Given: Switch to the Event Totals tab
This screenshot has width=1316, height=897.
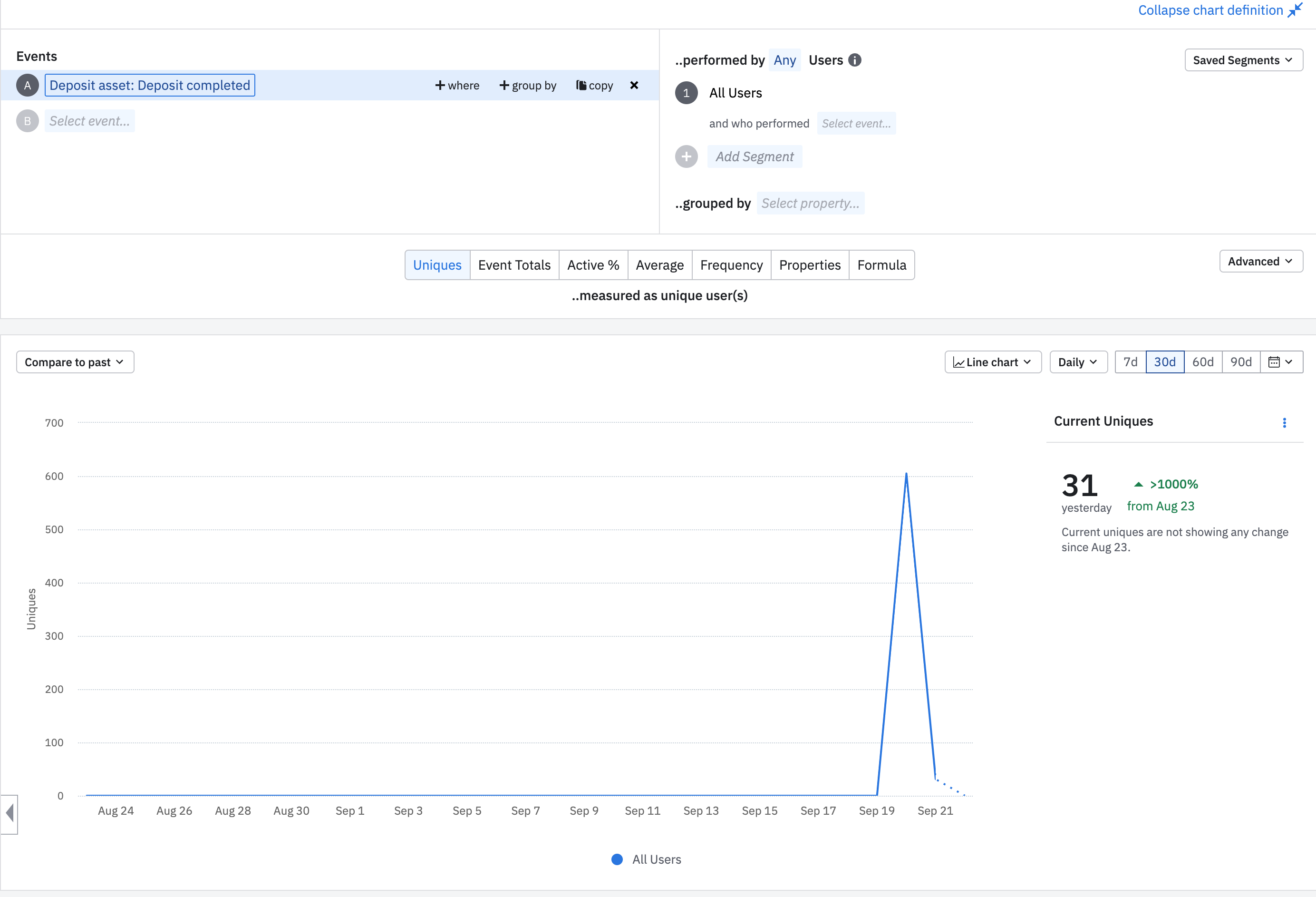Looking at the screenshot, I should coord(514,264).
